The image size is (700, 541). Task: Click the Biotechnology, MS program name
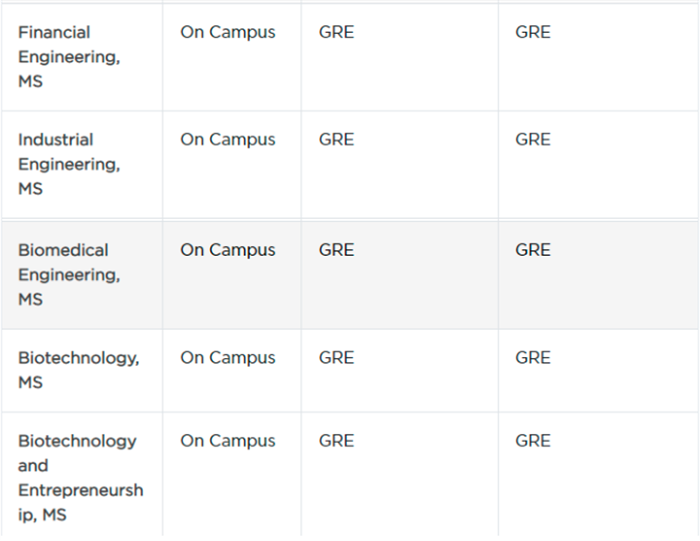[78, 370]
